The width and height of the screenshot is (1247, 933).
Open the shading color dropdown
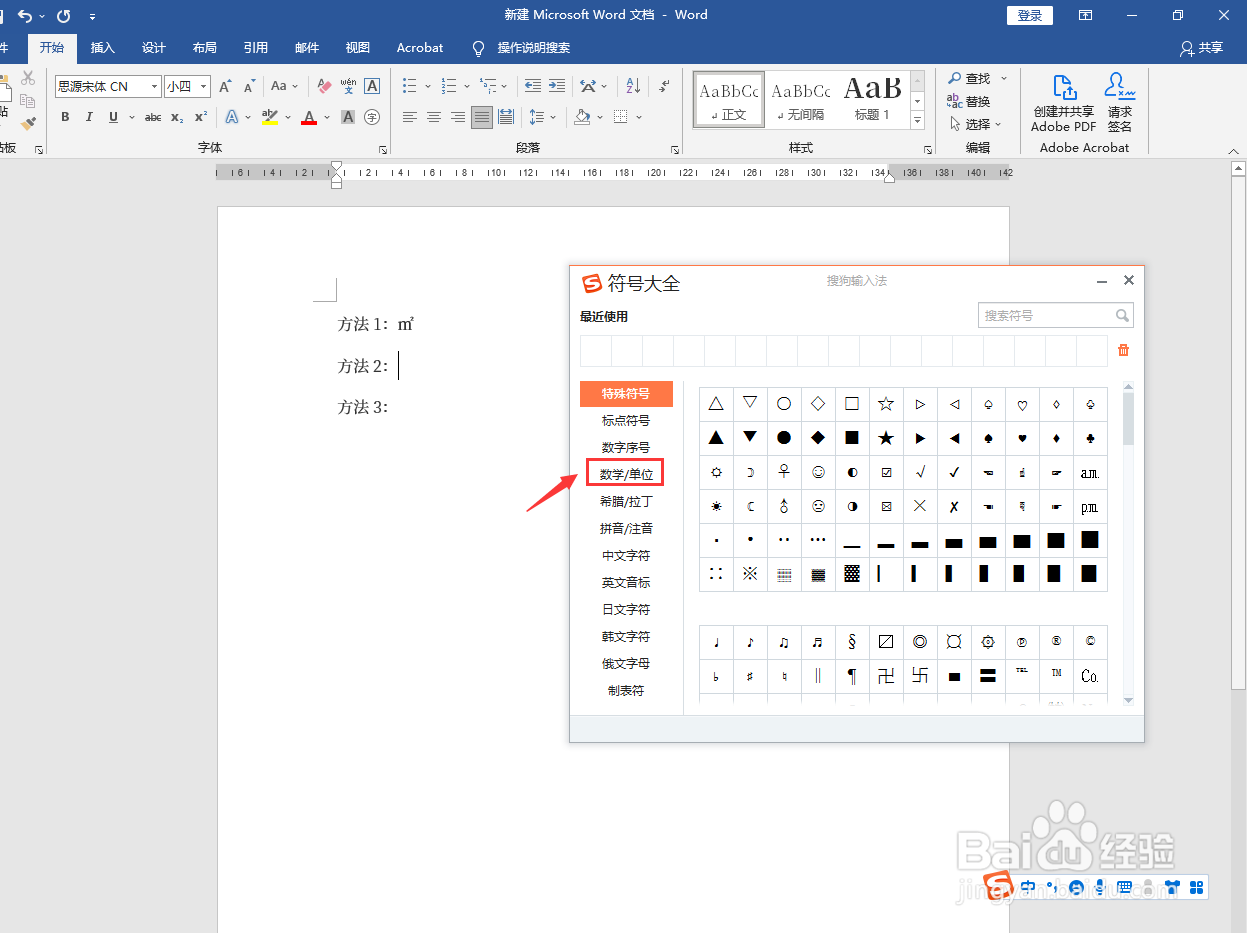click(x=600, y=117)
